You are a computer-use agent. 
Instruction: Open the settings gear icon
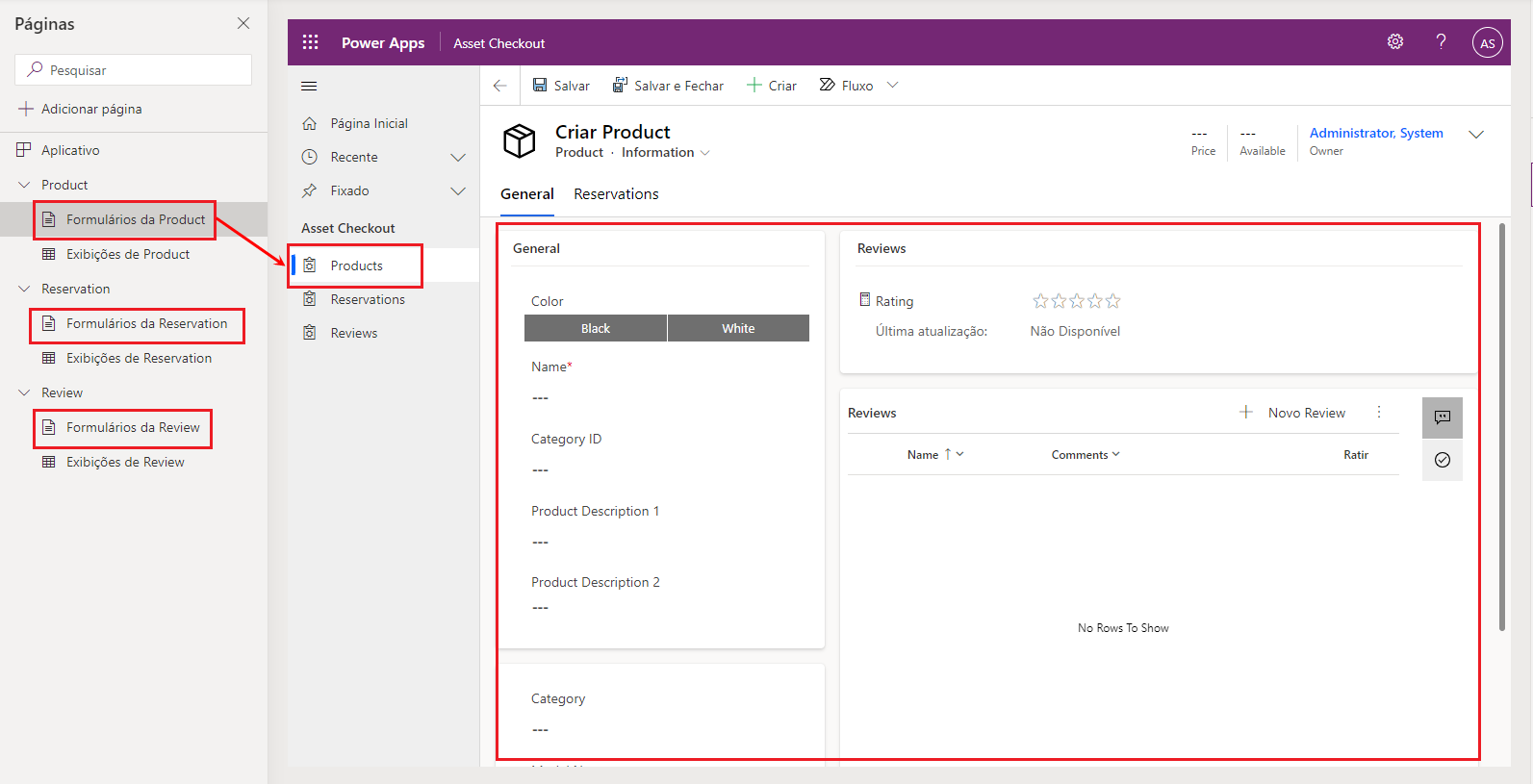(1394, 41)
